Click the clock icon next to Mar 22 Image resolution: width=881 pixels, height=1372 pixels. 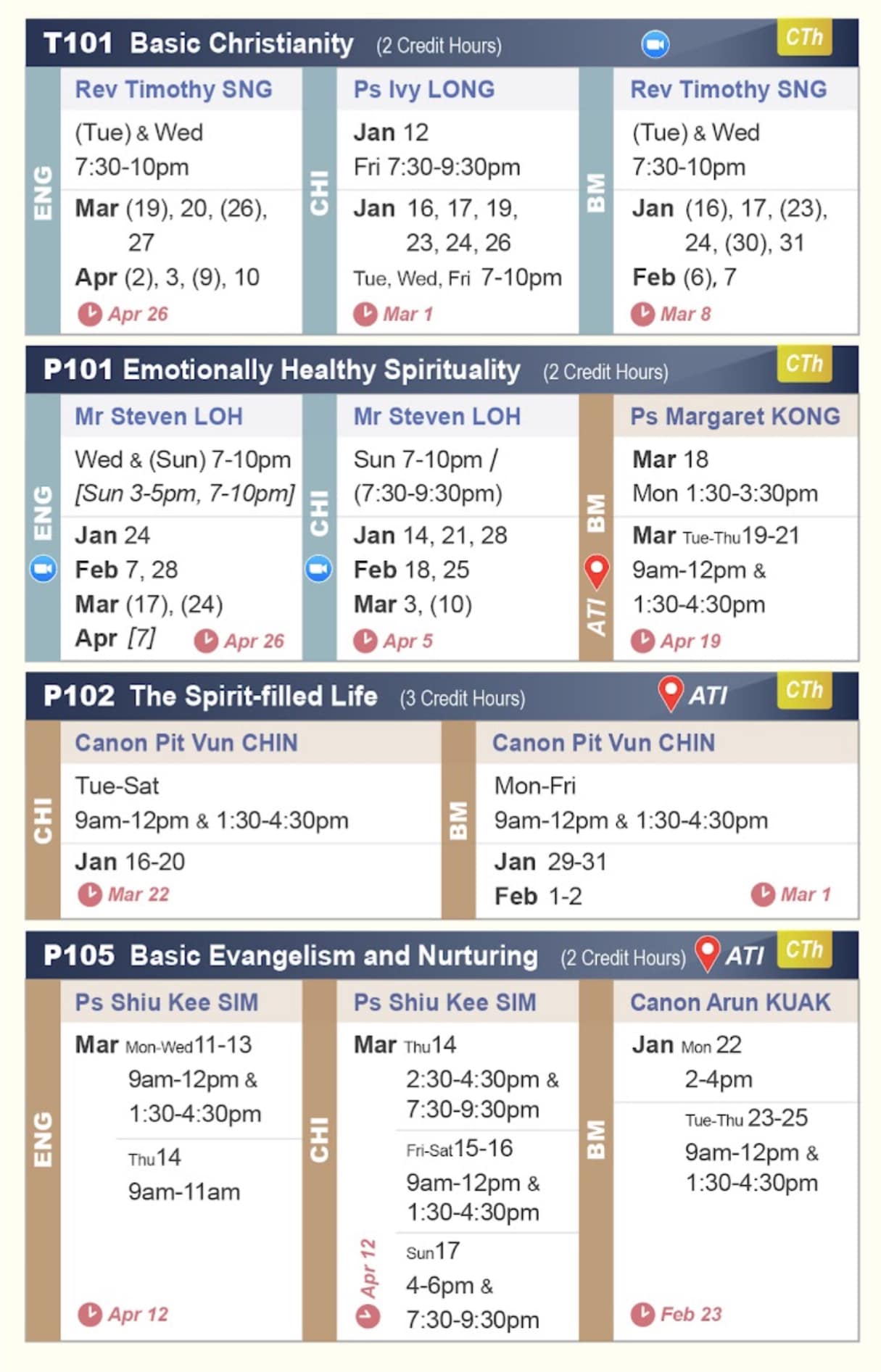(90, 894)
